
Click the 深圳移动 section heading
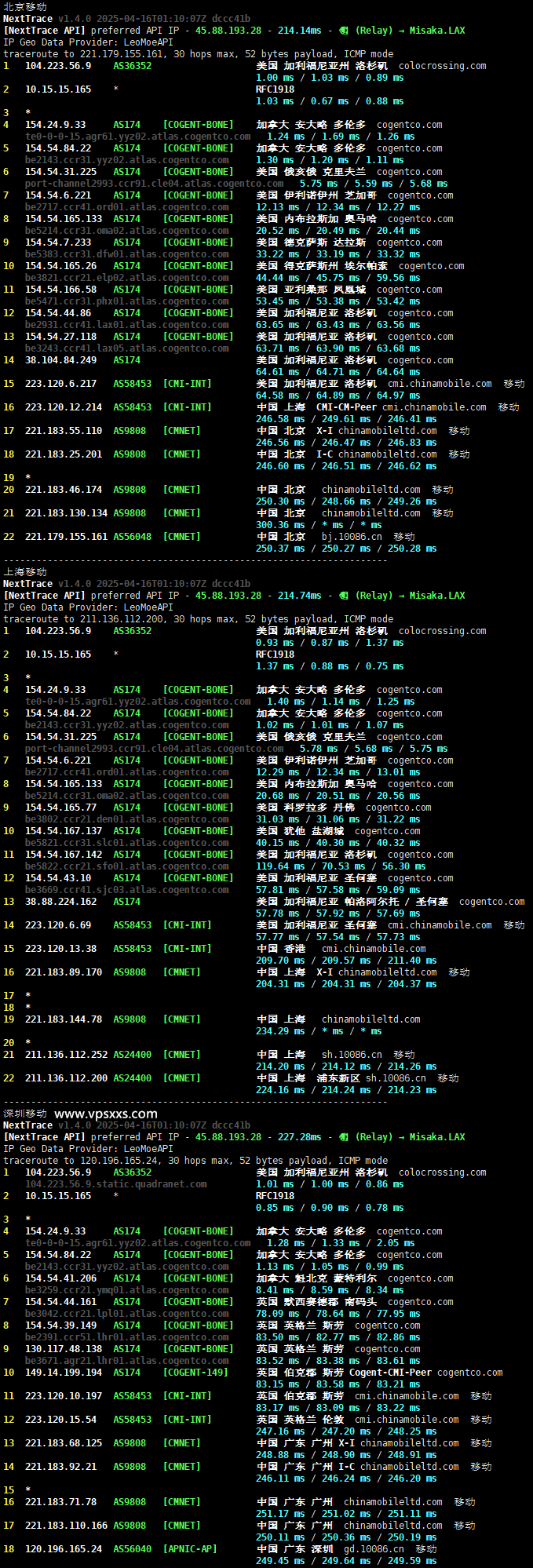click(25, 1113)
